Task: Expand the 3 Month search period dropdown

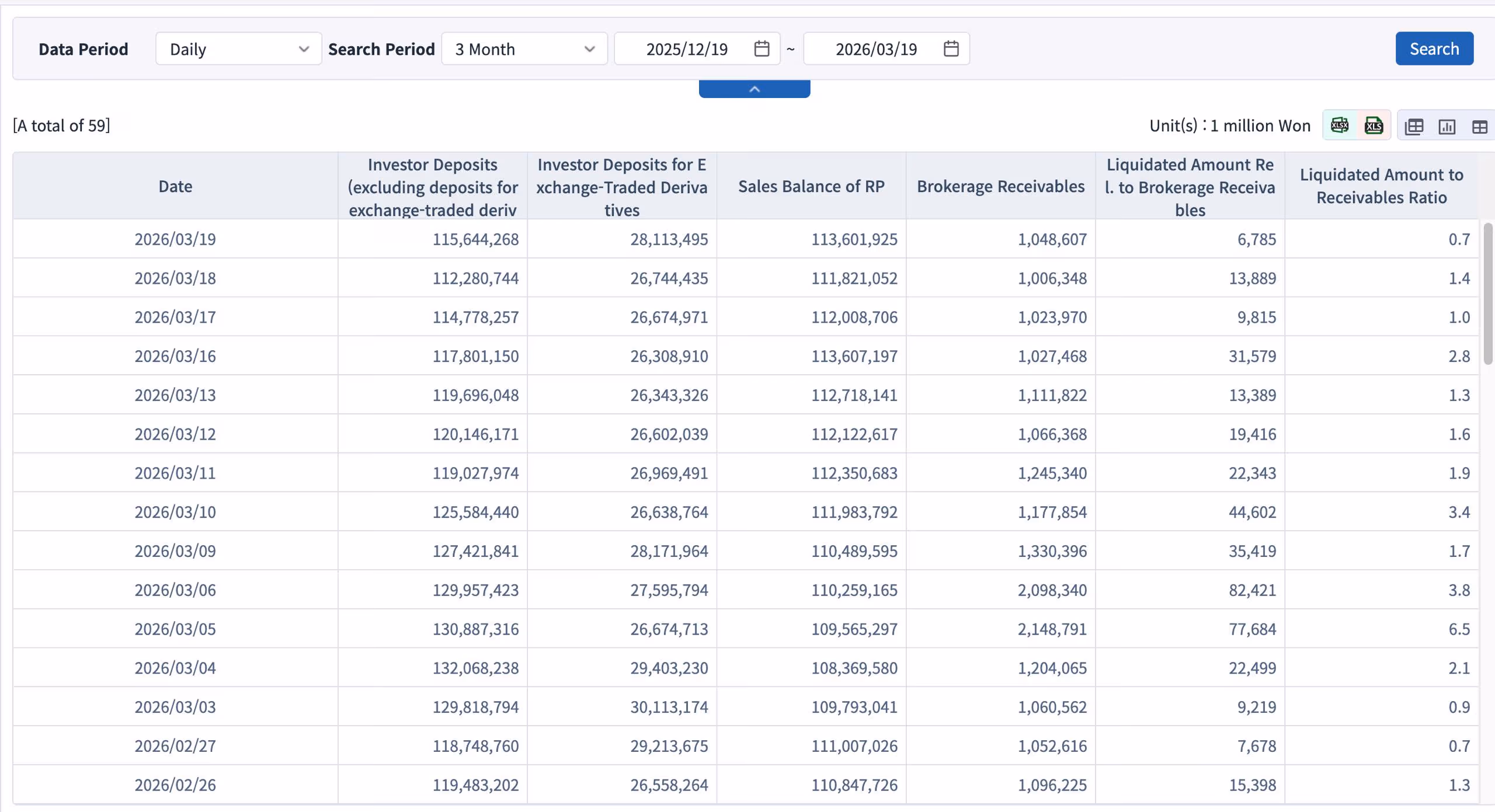Action: [x=524, y=49]
